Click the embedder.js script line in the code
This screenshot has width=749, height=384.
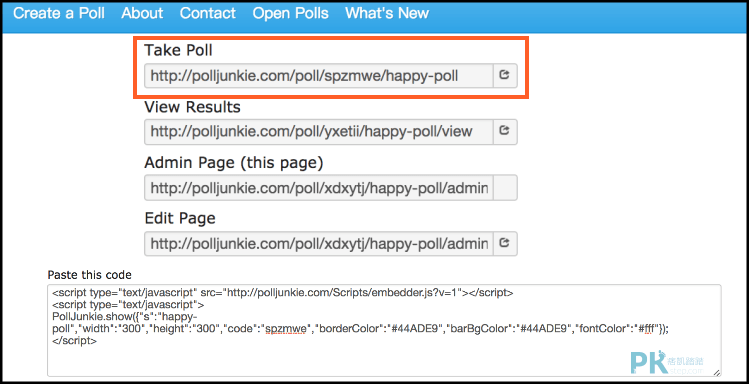[283, 293]
